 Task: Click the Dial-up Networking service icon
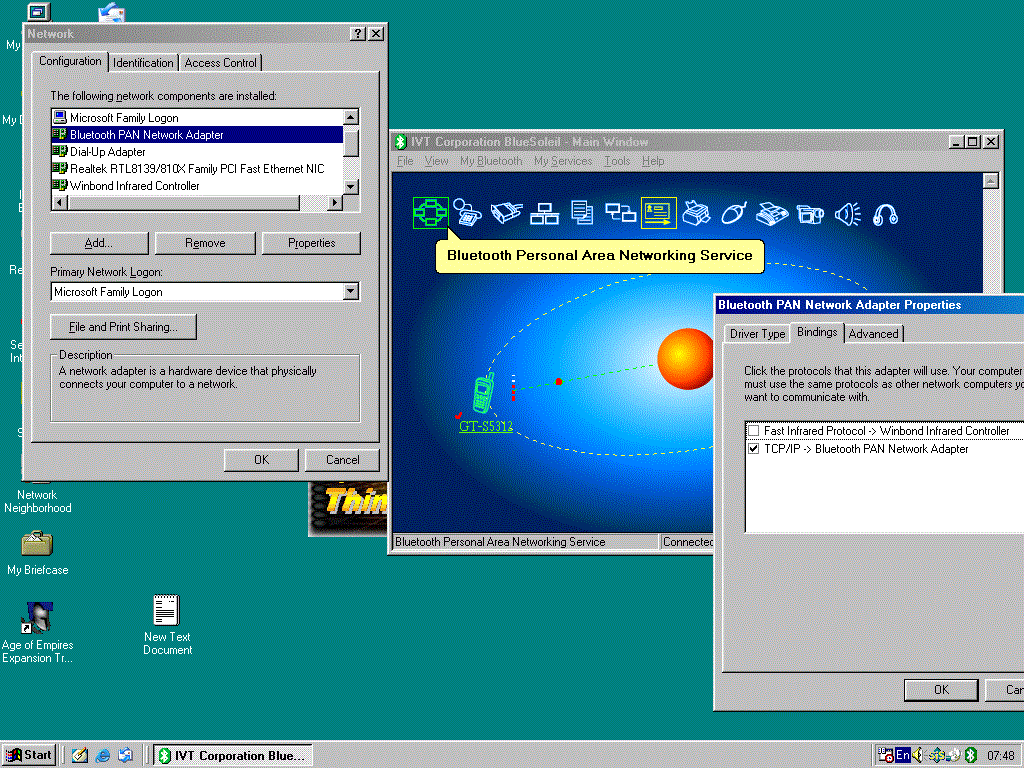[467, 213]
